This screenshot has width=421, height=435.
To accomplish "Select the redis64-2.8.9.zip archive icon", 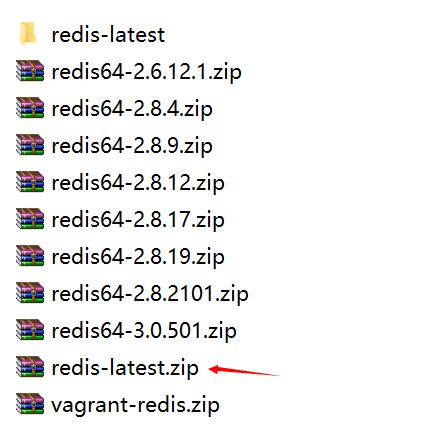I will [x=30, y=144].
